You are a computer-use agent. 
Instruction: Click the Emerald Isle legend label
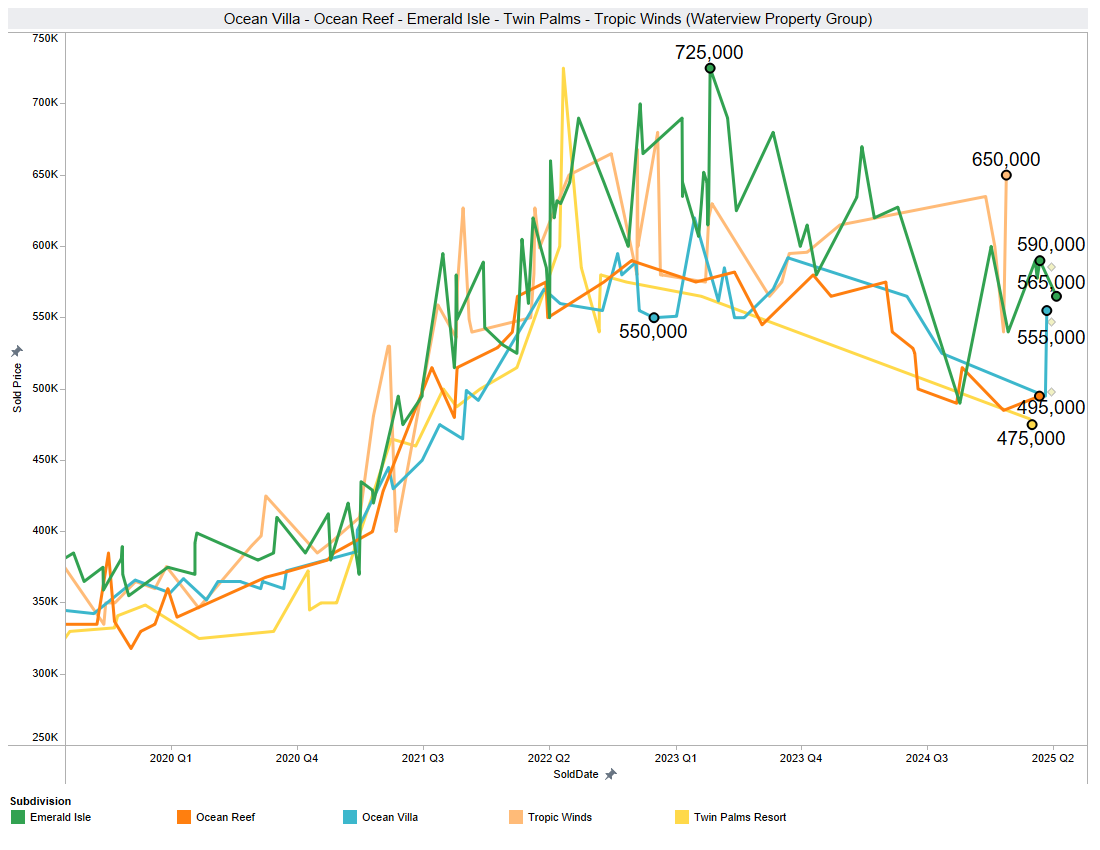coord(60,817)
